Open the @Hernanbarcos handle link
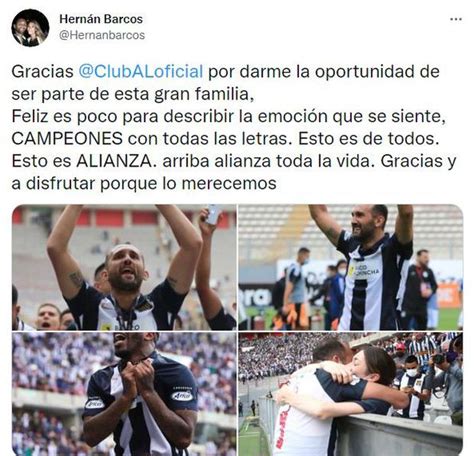This screenshot has height=456, width=474. tap(102, 35)
